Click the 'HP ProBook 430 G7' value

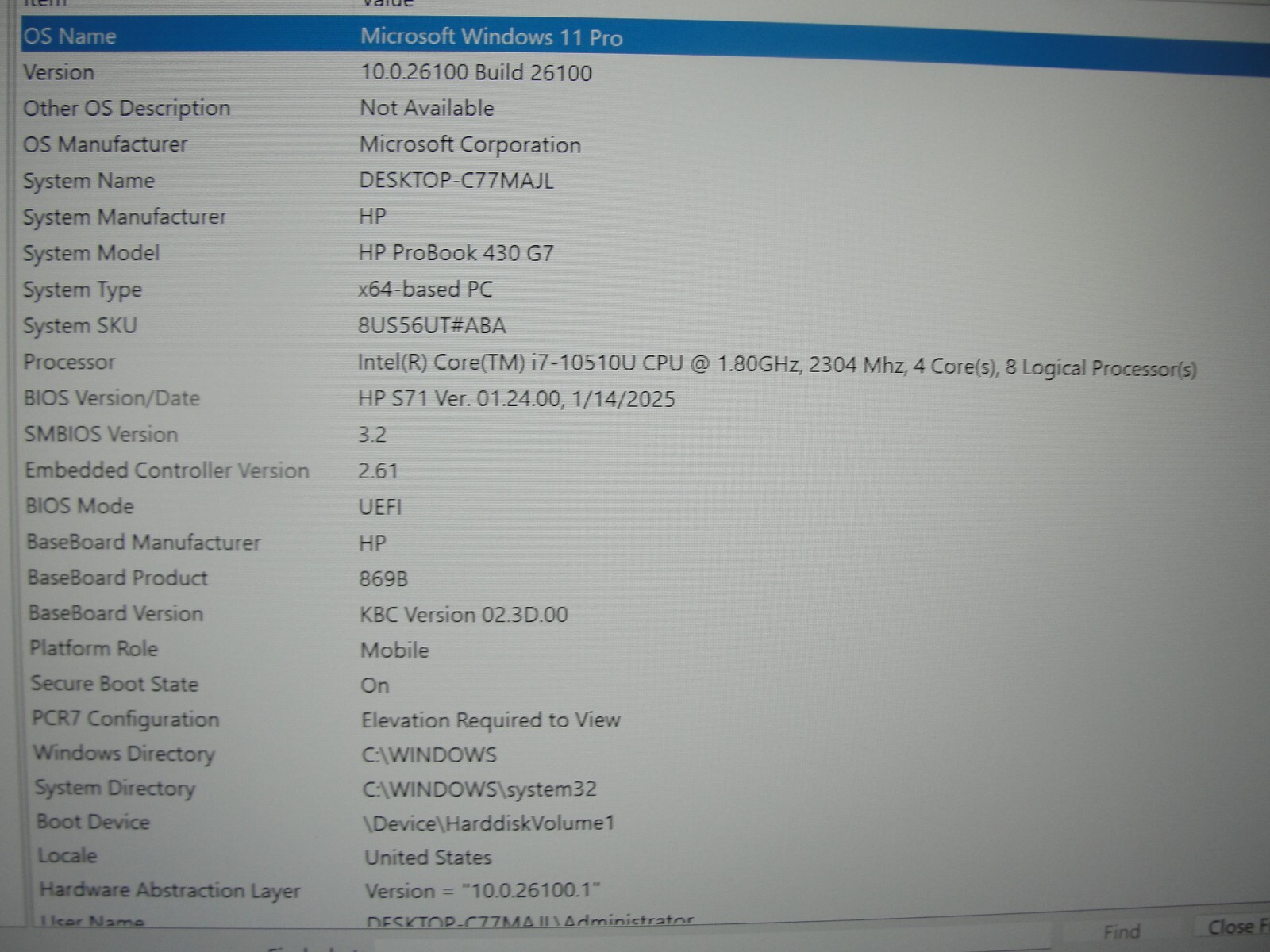[456, 253]
